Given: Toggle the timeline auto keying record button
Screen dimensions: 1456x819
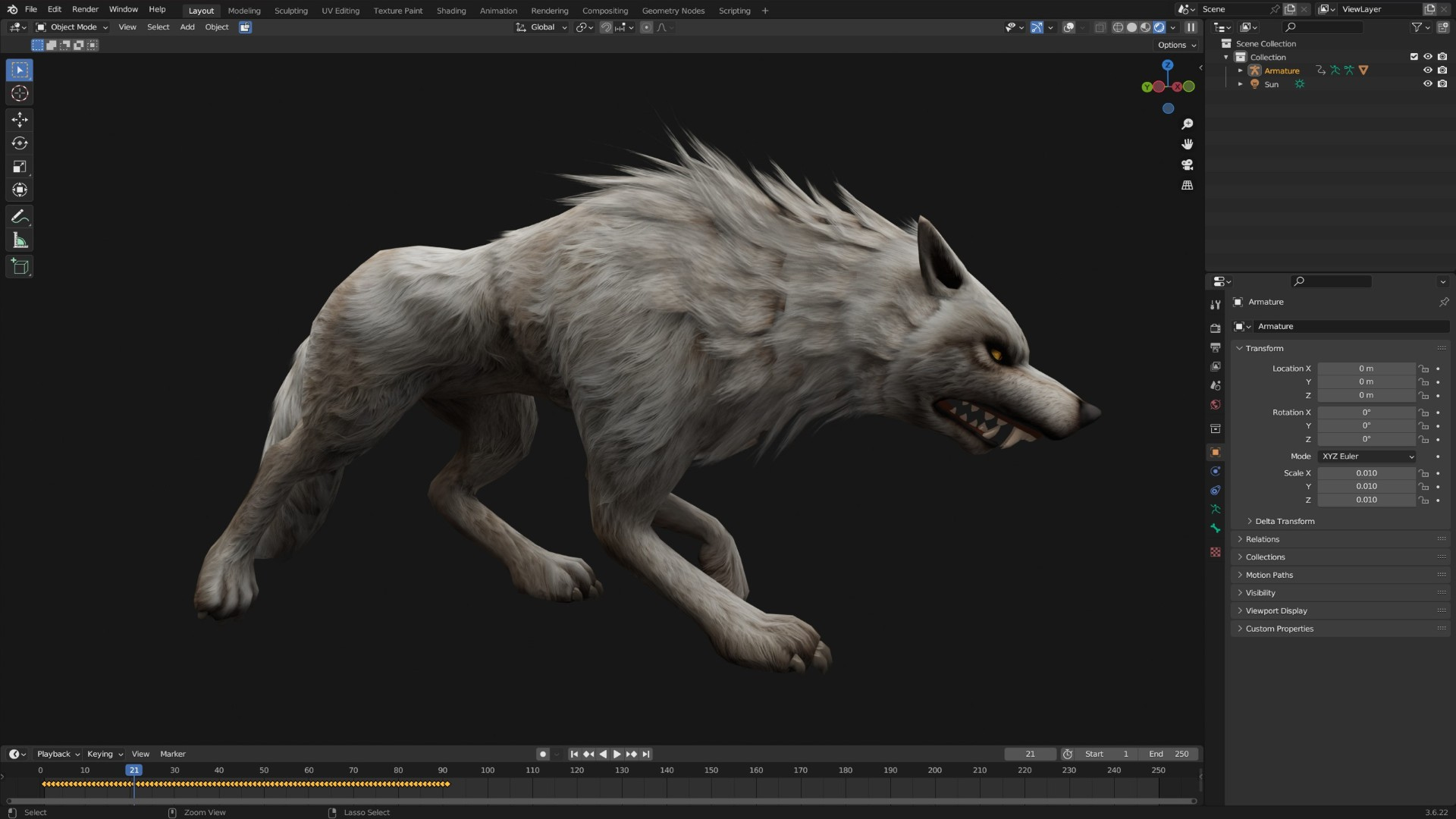Looking at the screenshot, I should tap(542, 754).
